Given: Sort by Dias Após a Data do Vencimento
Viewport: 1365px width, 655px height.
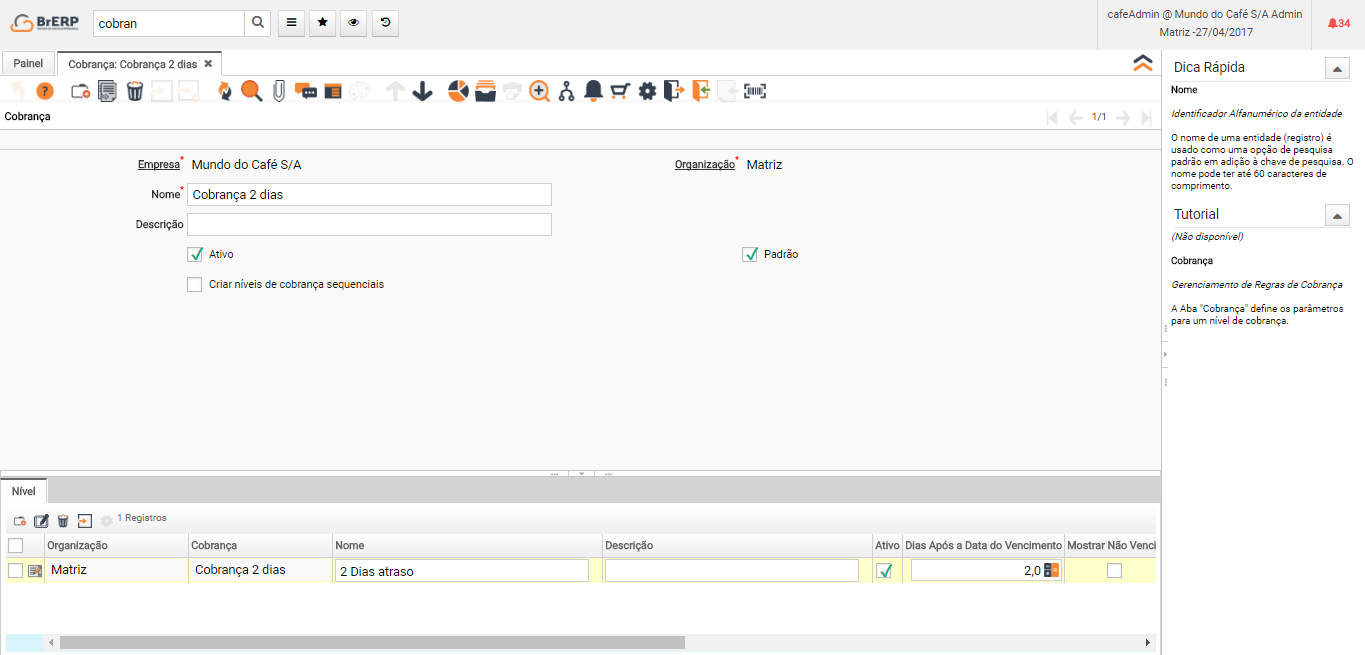Looking at the screenshot, I should coord(983,545).
